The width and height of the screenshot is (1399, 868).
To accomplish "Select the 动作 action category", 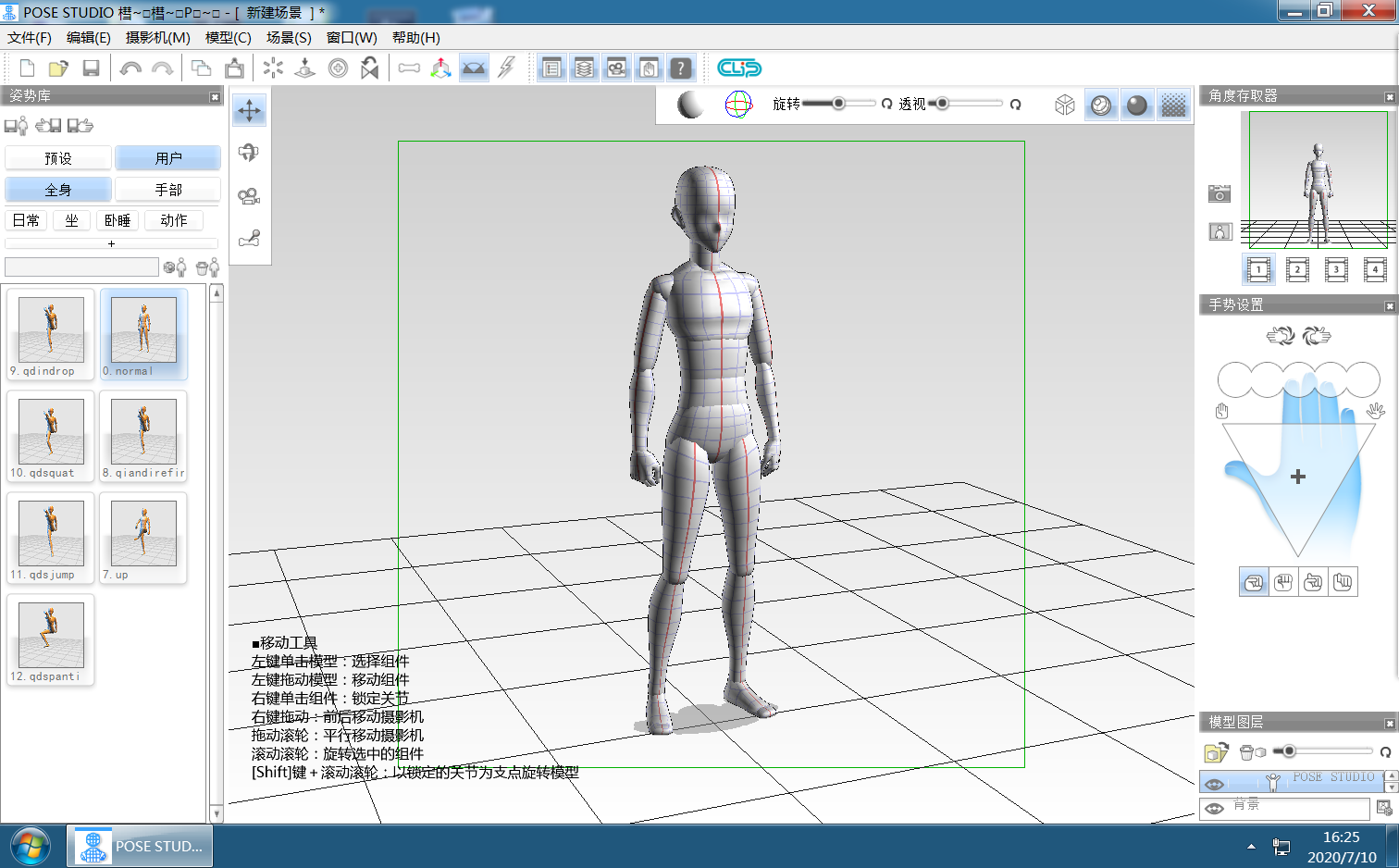I will point(174,220).
